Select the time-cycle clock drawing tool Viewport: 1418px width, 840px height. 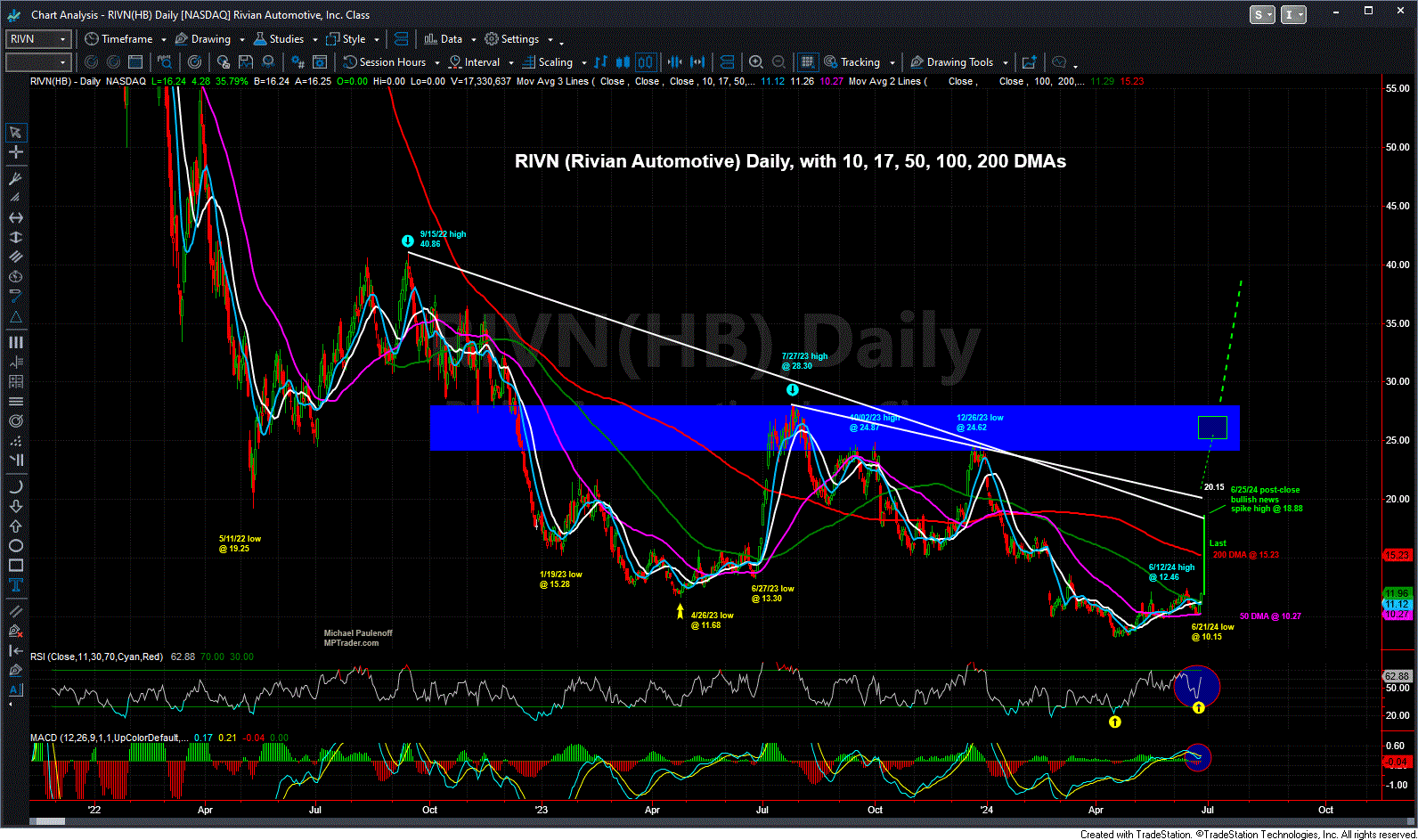(15, 277)
